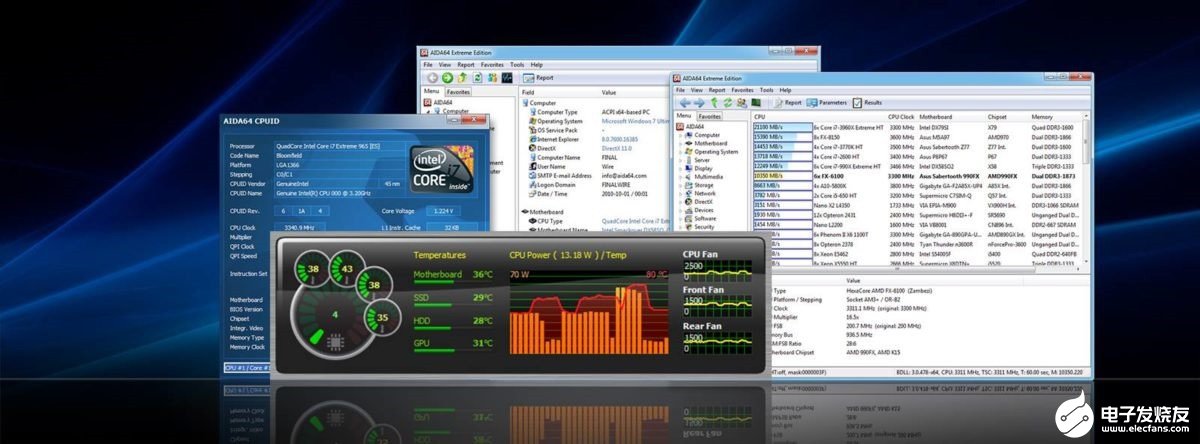Click green up-level arrow in benchmark window toolbar
This screenshot has width=1200, height=444.
pos(714,102)
